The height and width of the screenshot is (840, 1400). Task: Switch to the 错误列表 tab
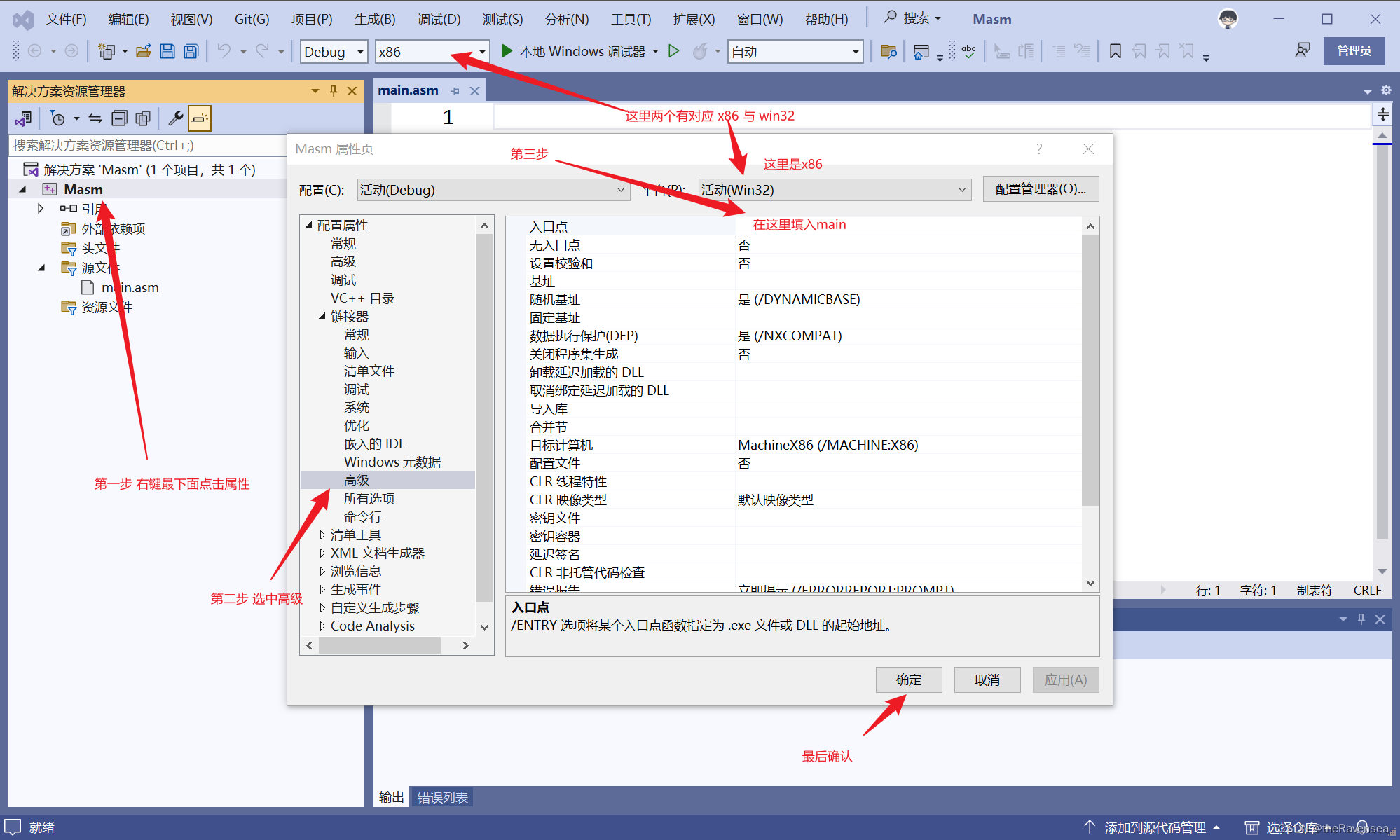tap(442, 797)
